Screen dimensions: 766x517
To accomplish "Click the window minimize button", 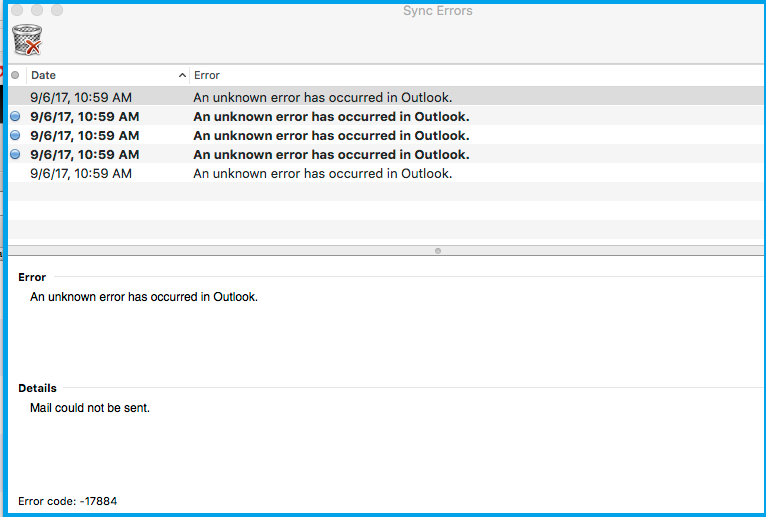I will coord(37,10).
